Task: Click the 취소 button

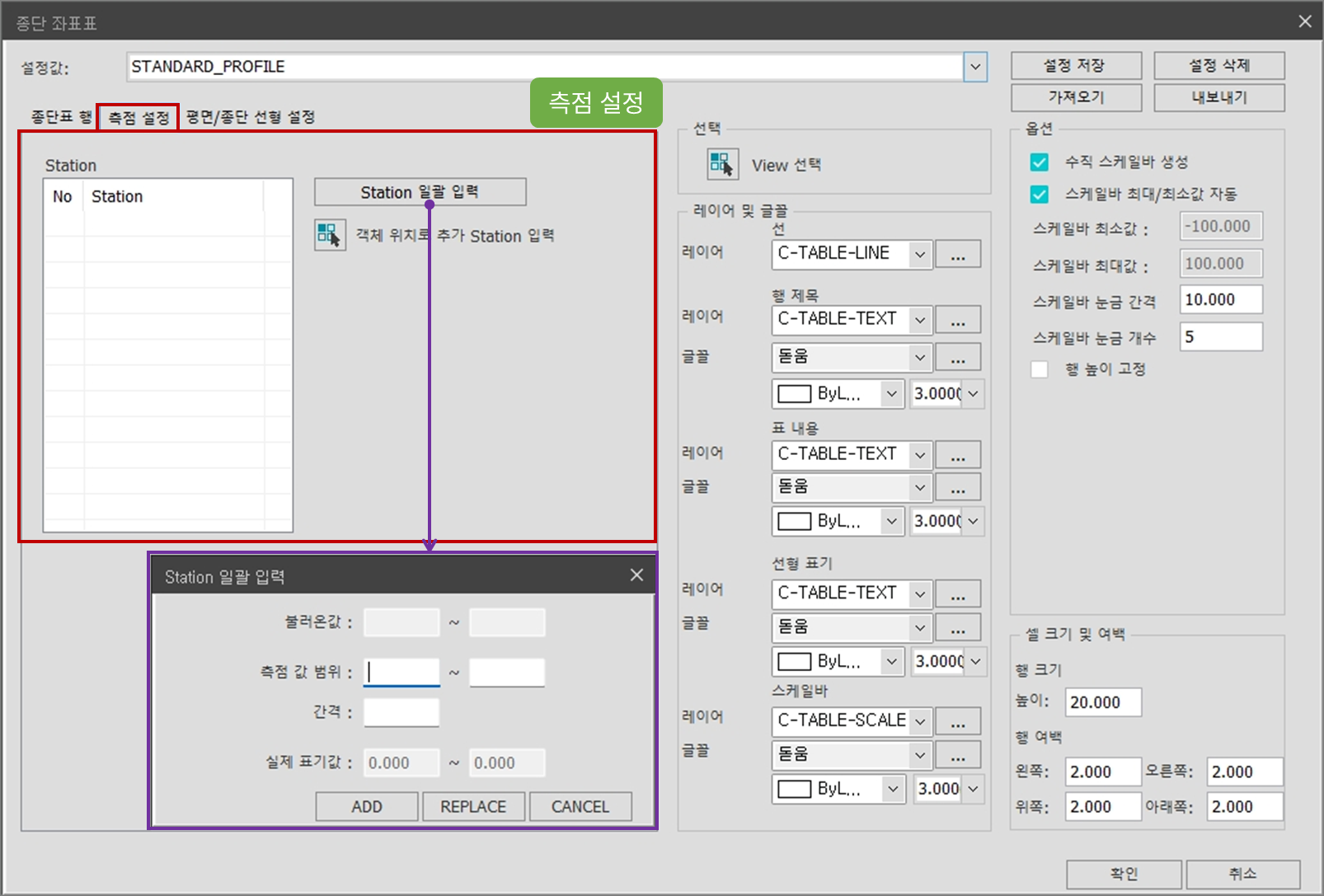Action: point(1242,874)
